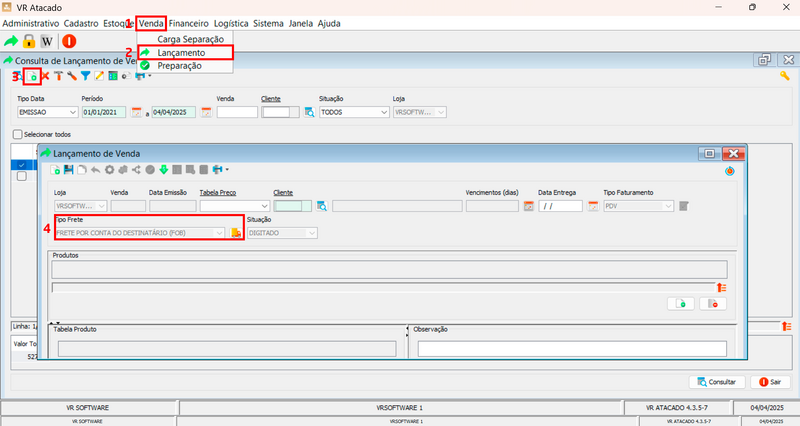Open the Tipo Frete dropdown
The width and height of the screenshot is (800, 426).
pos(139,233)
